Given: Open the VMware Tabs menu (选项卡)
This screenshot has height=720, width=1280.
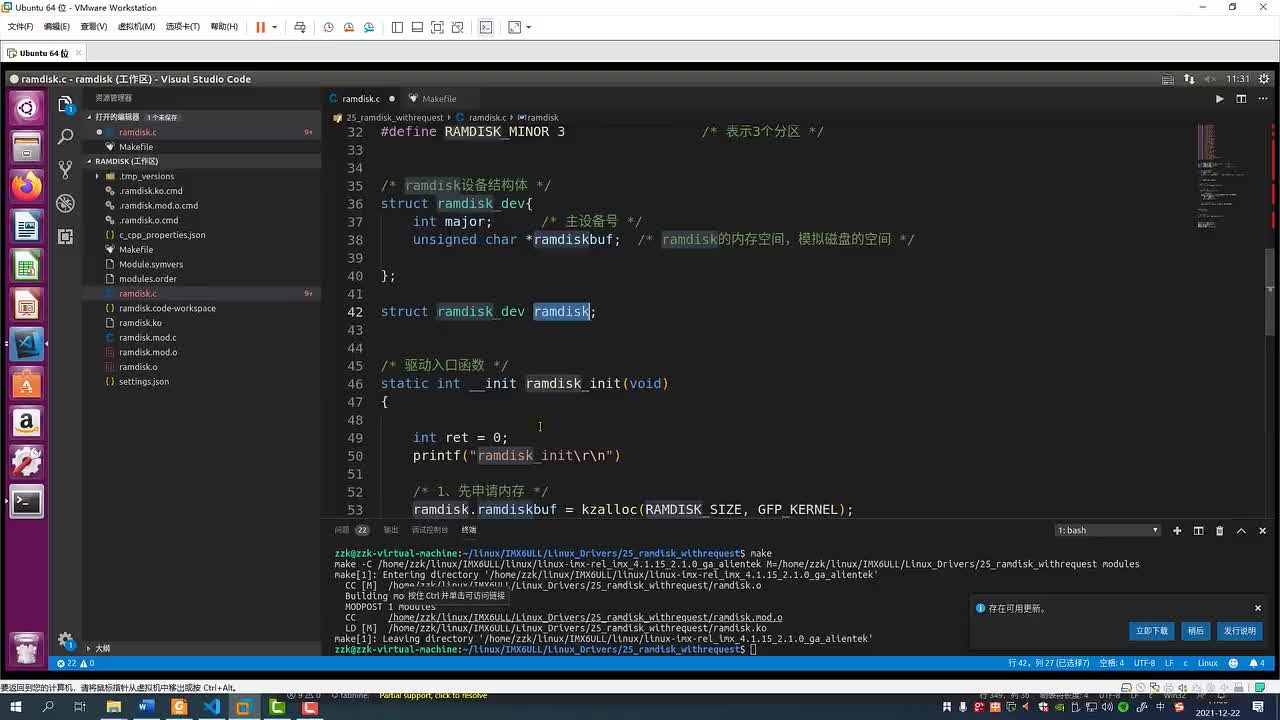Looking at the screenshot, I should tap(182, 27).
